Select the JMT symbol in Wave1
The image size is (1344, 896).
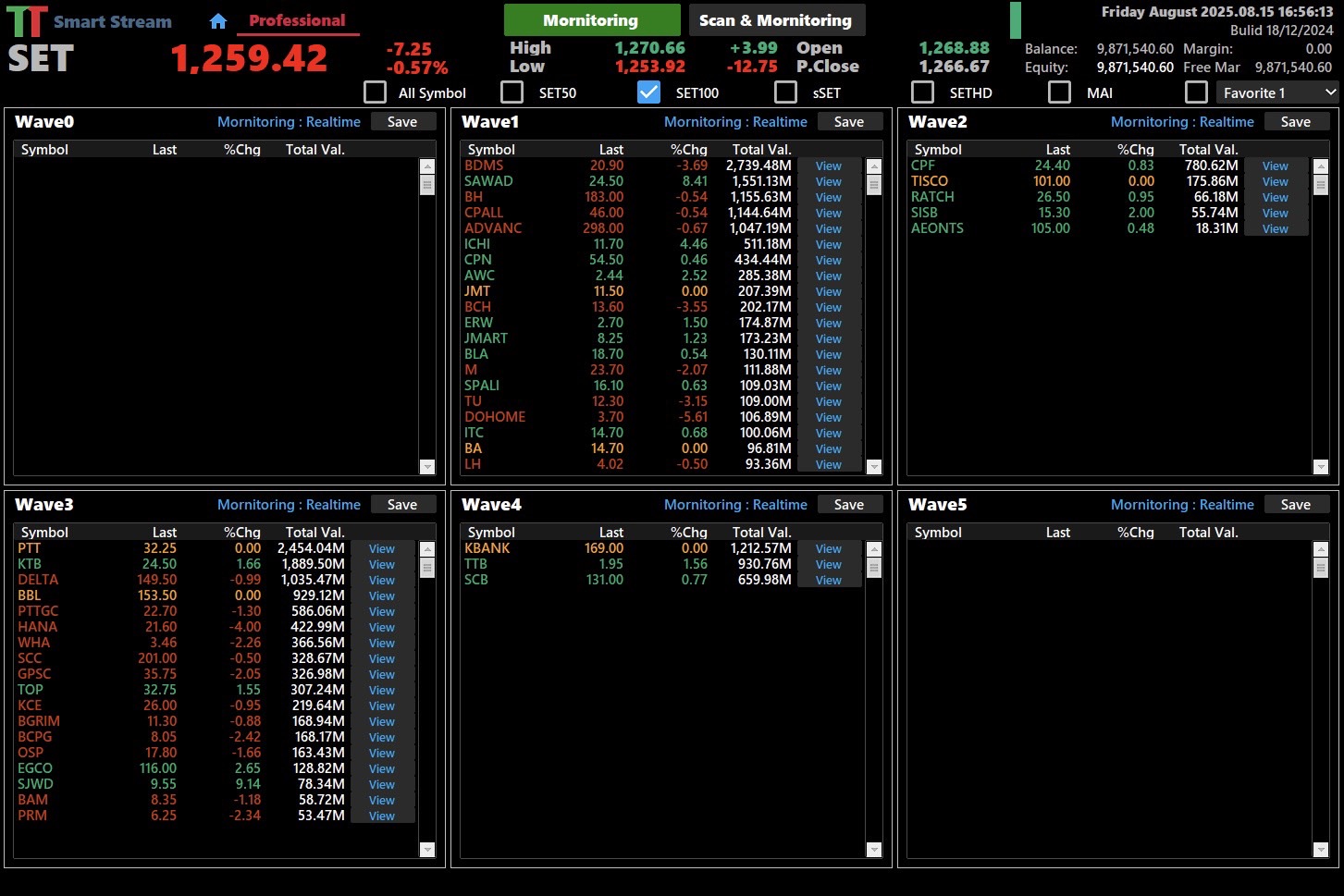click(x=477, y=291)
